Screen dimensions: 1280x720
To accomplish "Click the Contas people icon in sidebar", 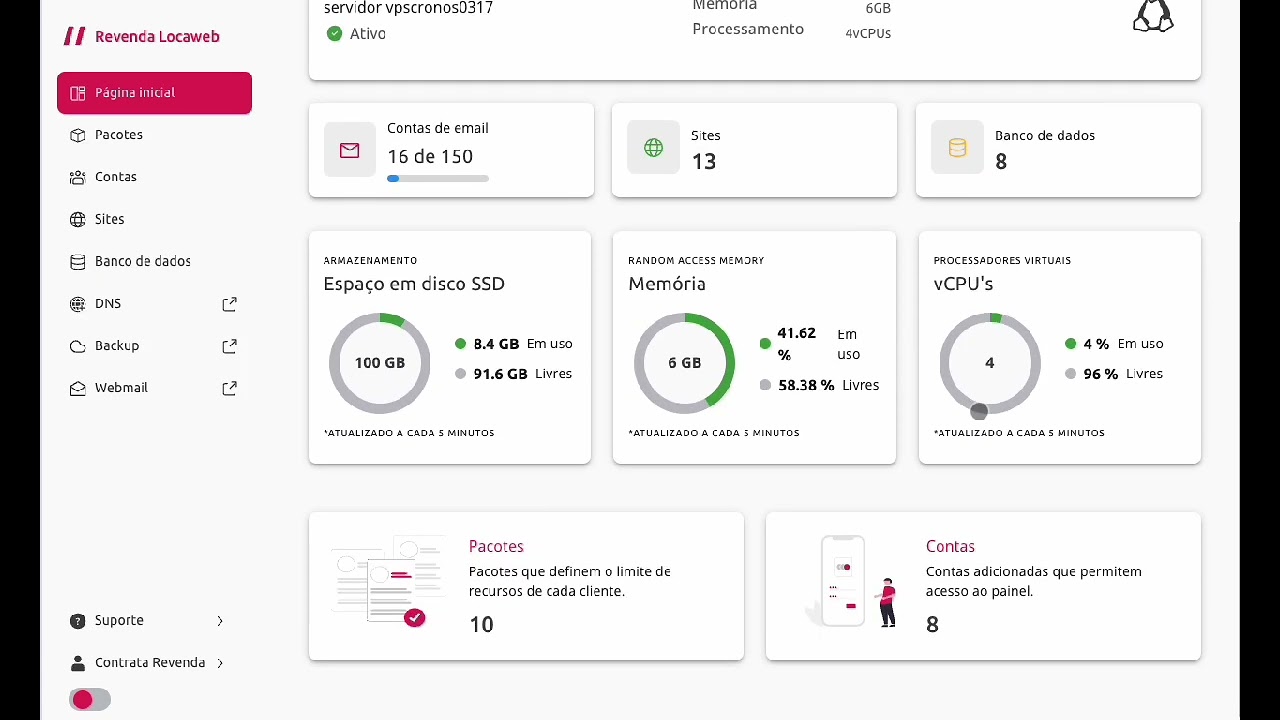I will (x=77, y=177).
